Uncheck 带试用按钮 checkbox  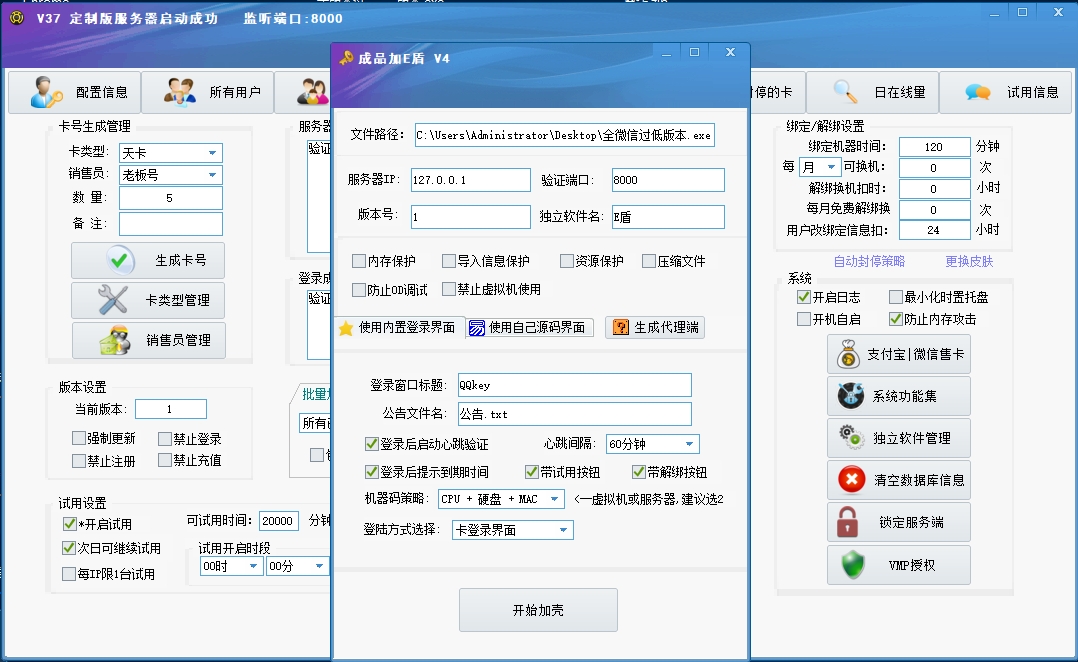(x=531, y=472)
